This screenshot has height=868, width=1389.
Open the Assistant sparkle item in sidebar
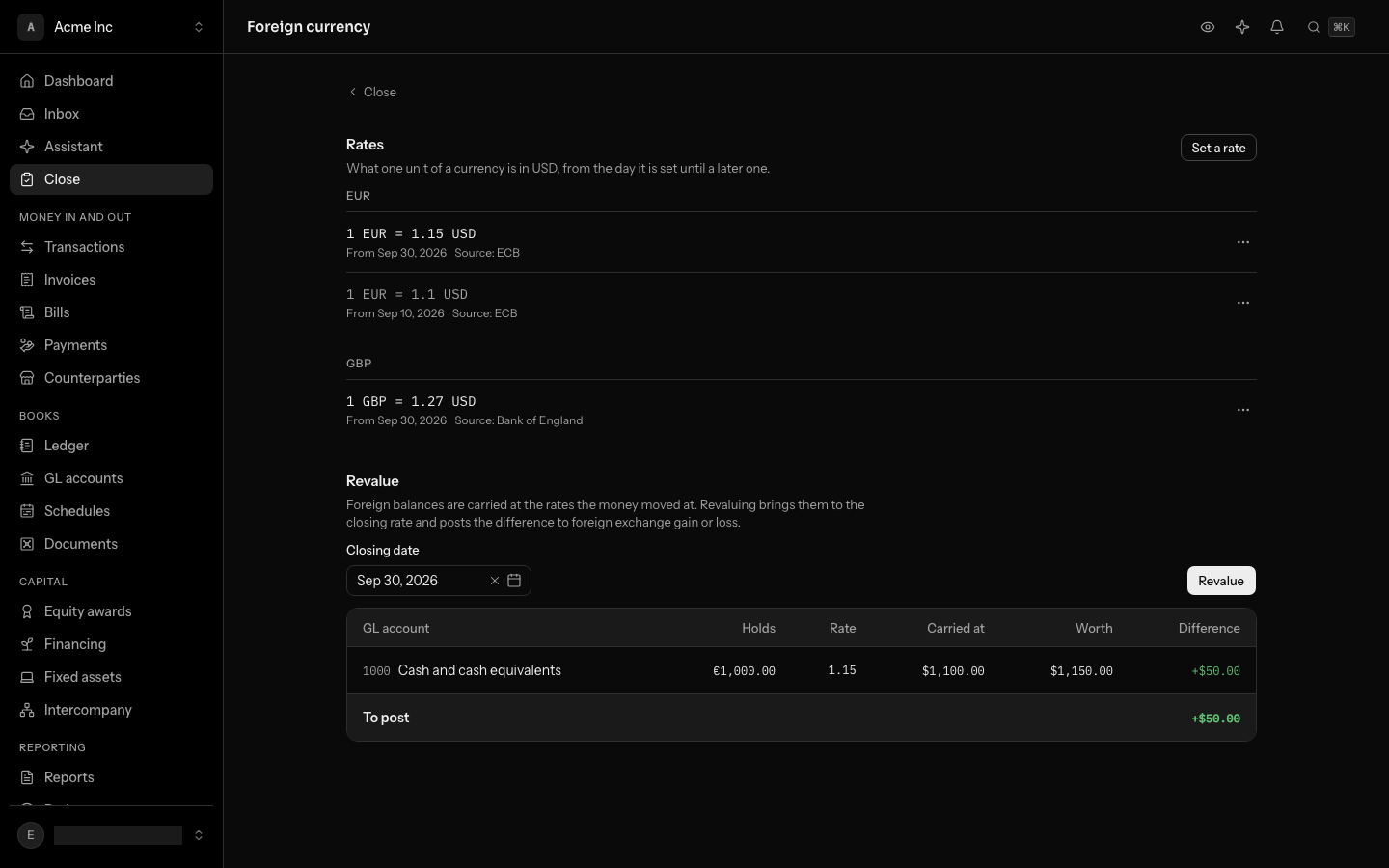tap(111, 147)
